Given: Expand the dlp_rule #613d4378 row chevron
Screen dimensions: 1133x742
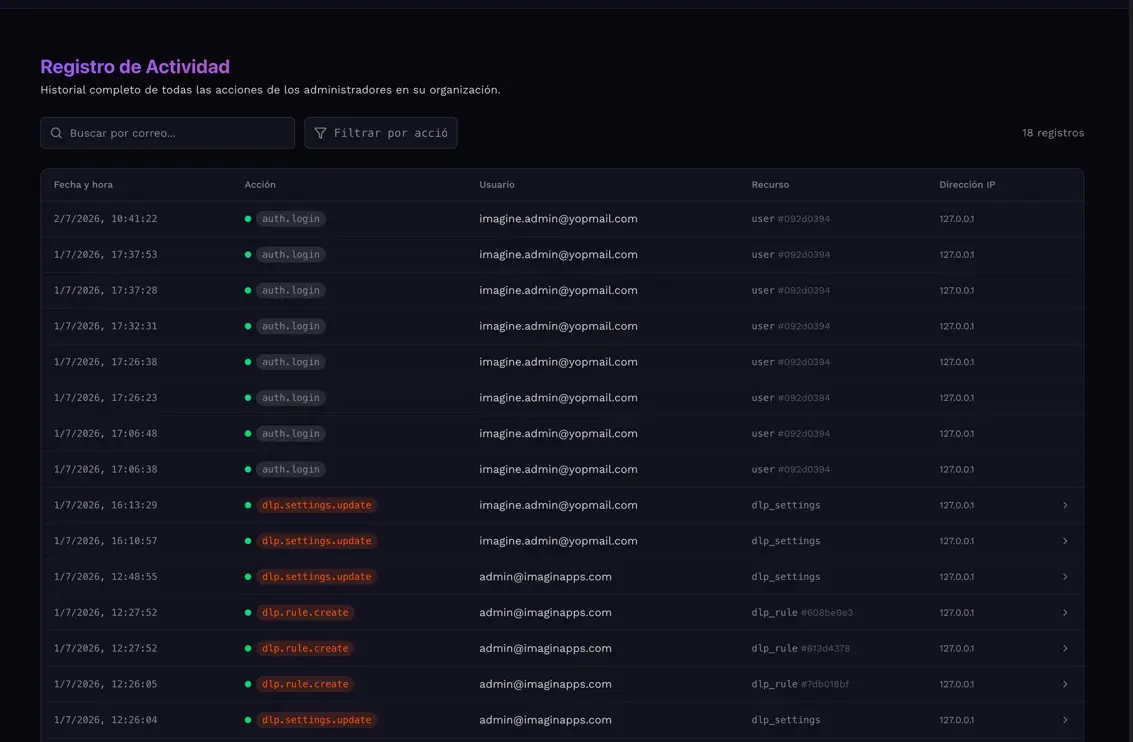Looking at the screenshot, I should pos(1065,648).
